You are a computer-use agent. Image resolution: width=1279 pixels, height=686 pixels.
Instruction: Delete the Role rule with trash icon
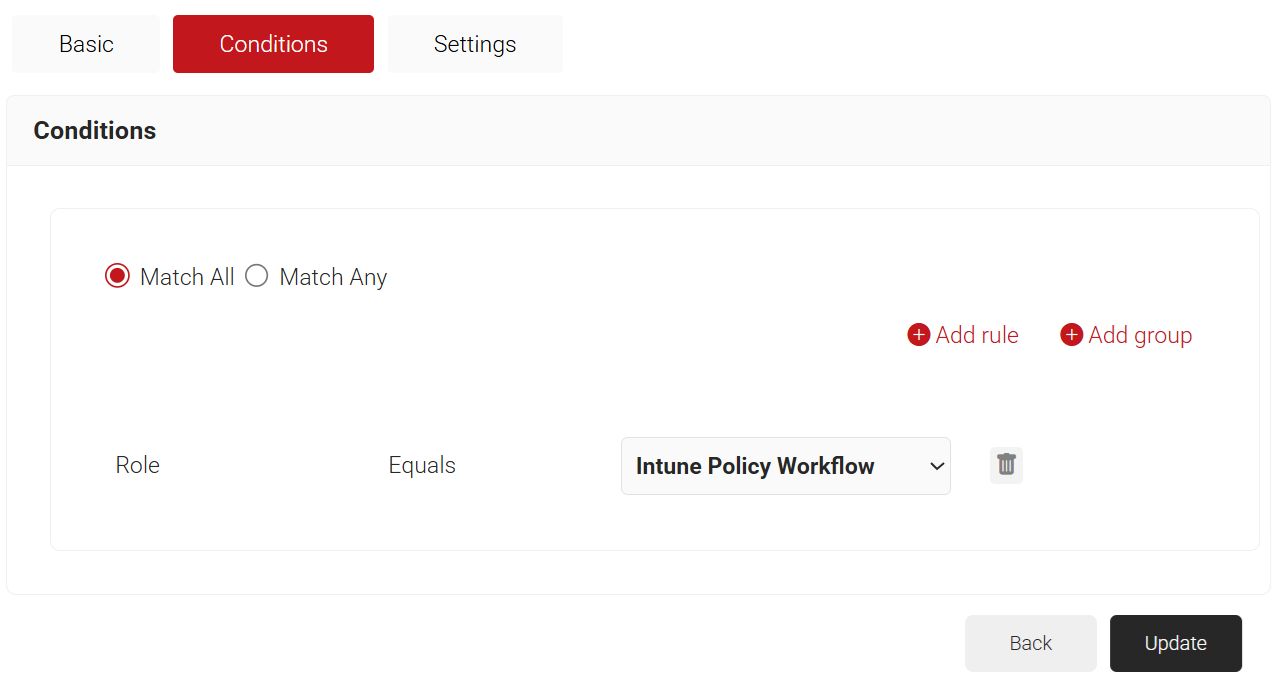[1006, 465]
